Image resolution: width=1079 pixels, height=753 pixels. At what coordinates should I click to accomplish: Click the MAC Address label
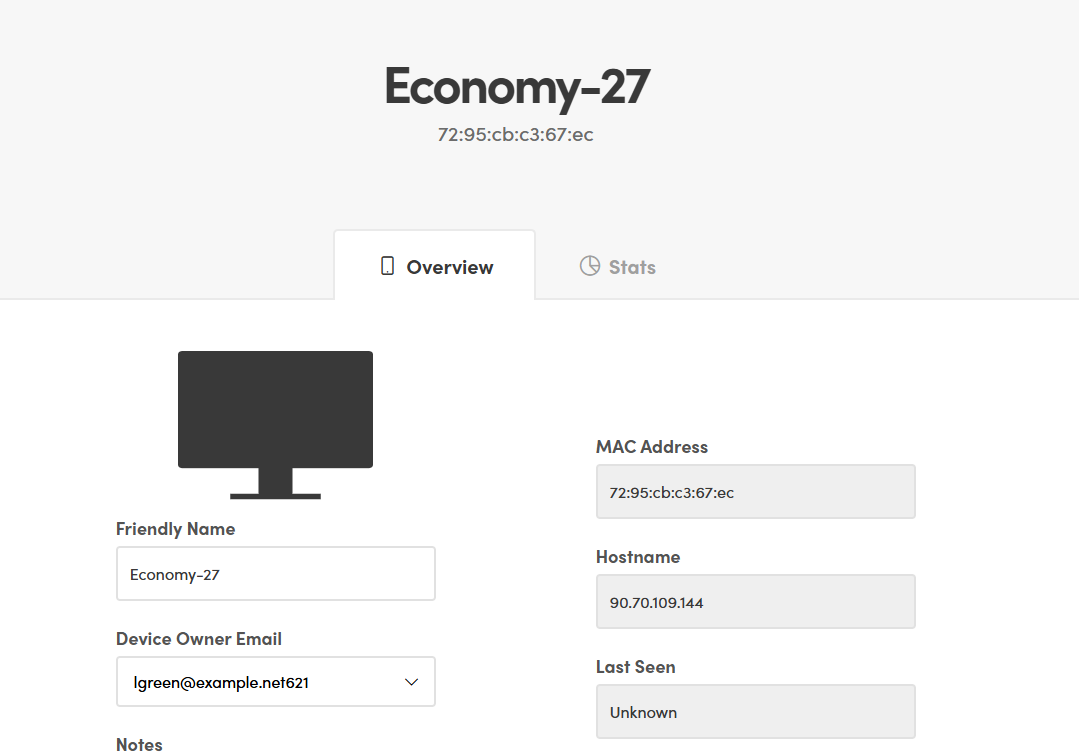(652, 447)
